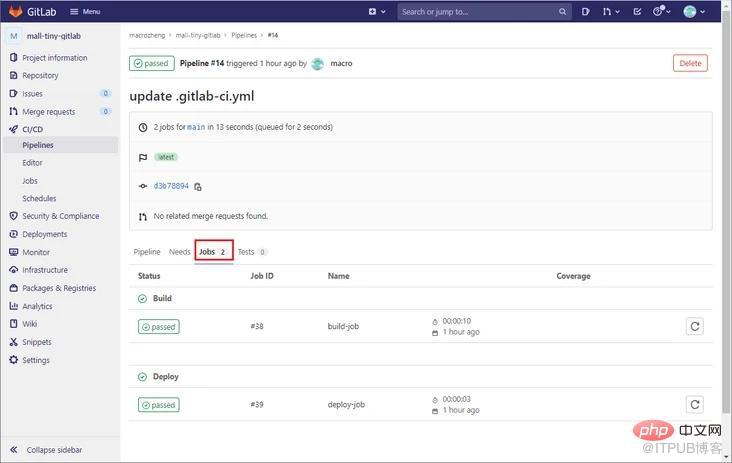
Task: Retry the deploy-job with the retry icon
Action: 695,404
